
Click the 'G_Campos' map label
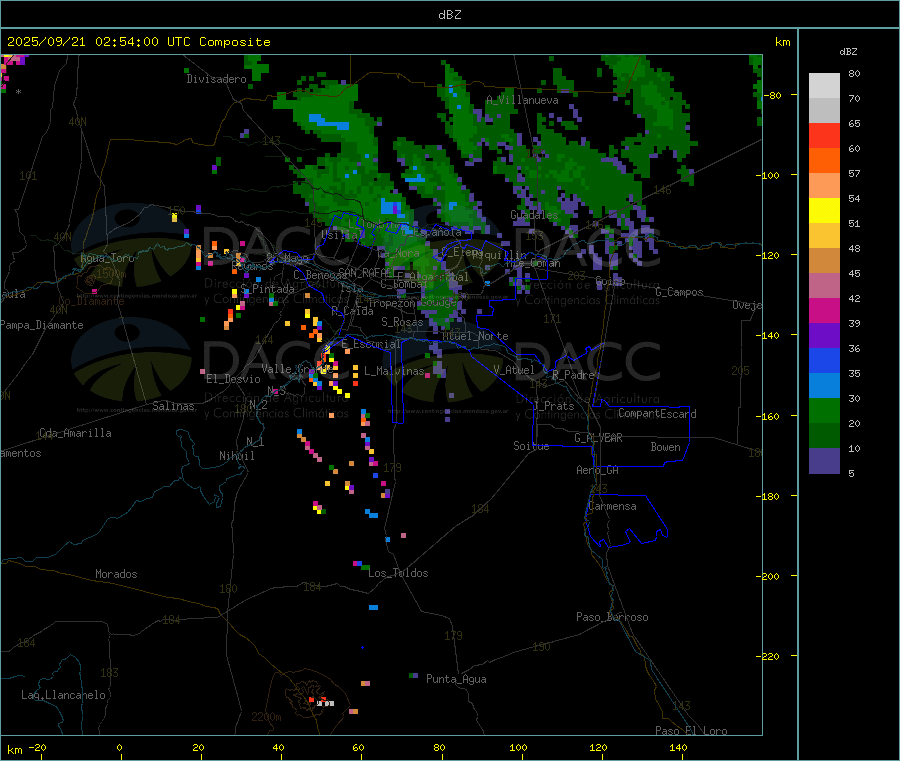[680, 292]
